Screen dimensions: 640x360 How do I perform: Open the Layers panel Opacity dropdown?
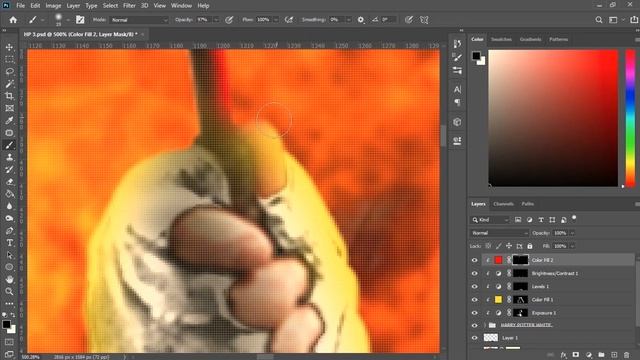(x=572, y=233)
